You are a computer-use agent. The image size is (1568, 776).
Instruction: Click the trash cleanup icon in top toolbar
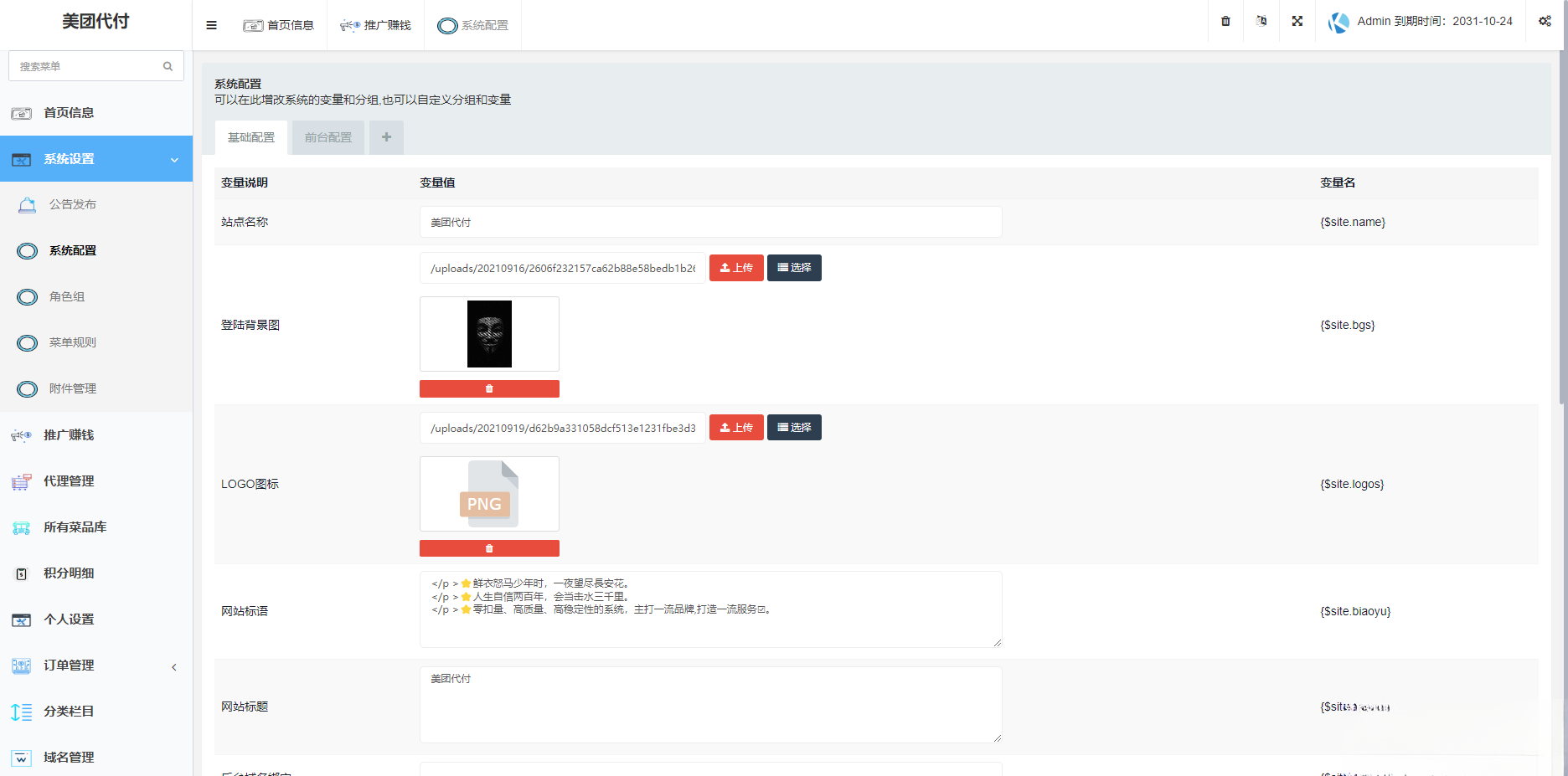[x=1225, y=21]
